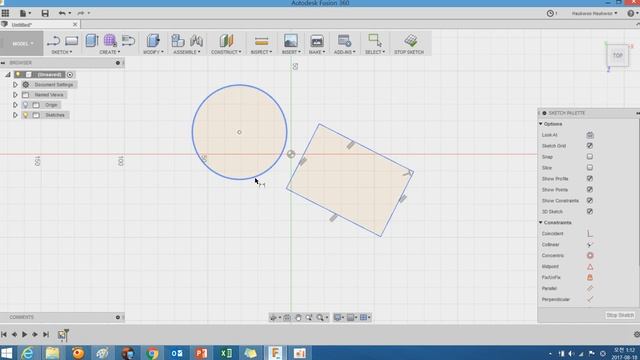Expand the Origin tree node

15,105
